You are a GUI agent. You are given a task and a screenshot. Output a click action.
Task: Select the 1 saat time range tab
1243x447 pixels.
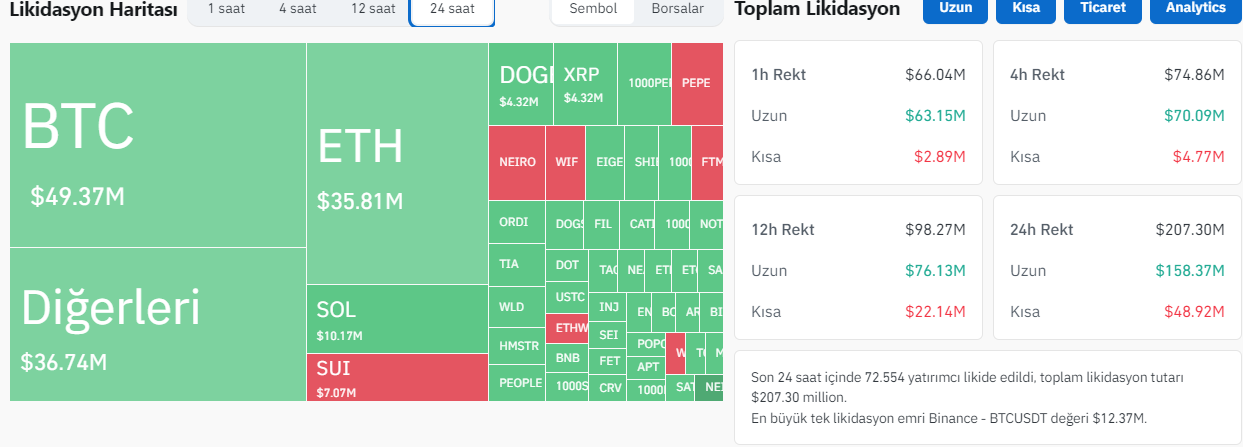[x=225, y=9]
